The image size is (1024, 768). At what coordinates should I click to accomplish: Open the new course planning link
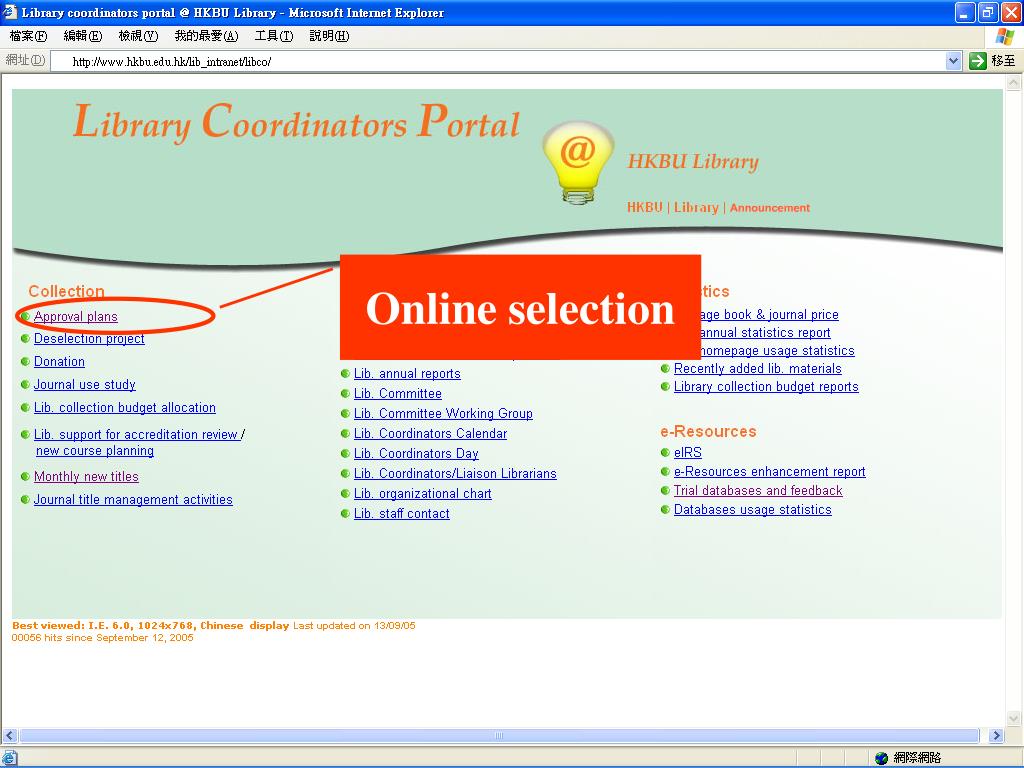[x=95, y=451]
